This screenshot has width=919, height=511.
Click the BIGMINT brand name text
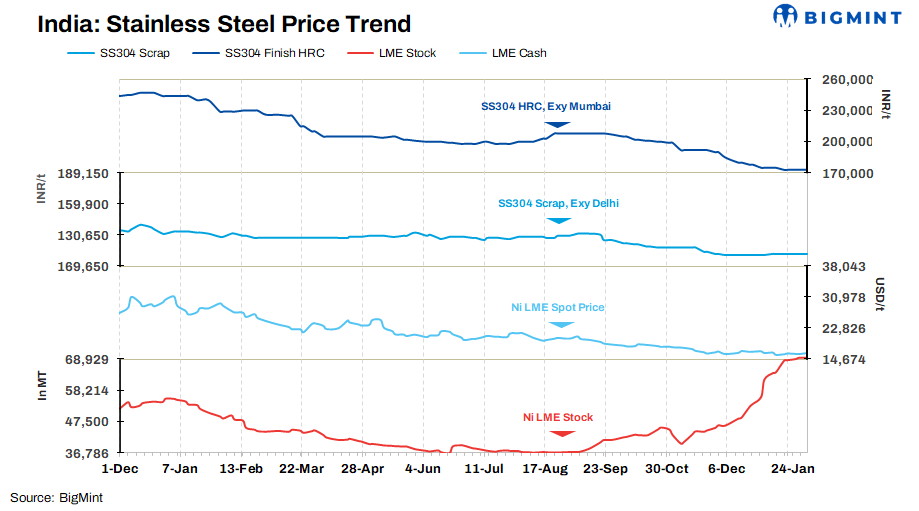(852, 16)
